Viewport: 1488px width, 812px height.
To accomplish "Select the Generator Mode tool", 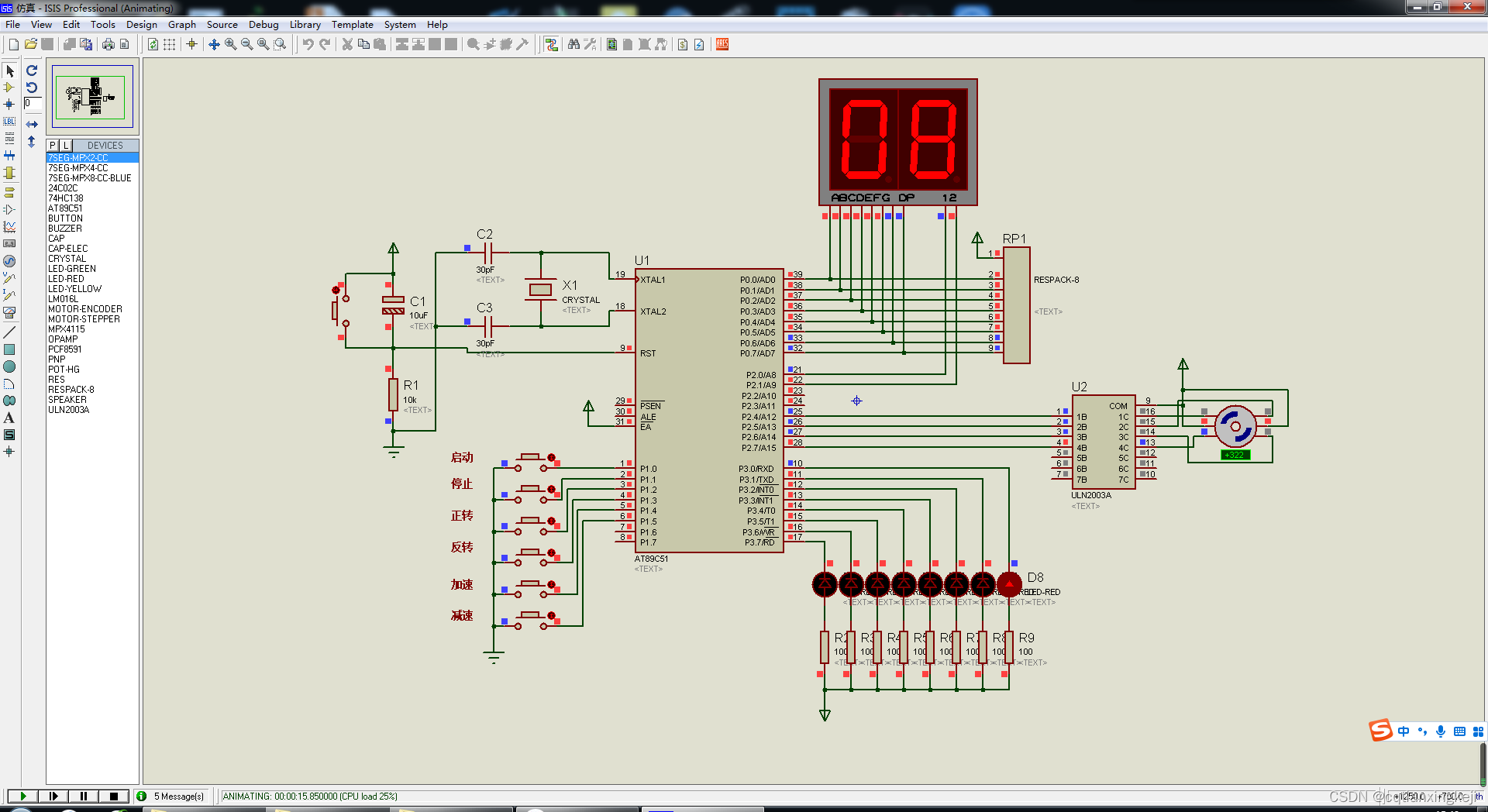I will (x=9, y=261).
